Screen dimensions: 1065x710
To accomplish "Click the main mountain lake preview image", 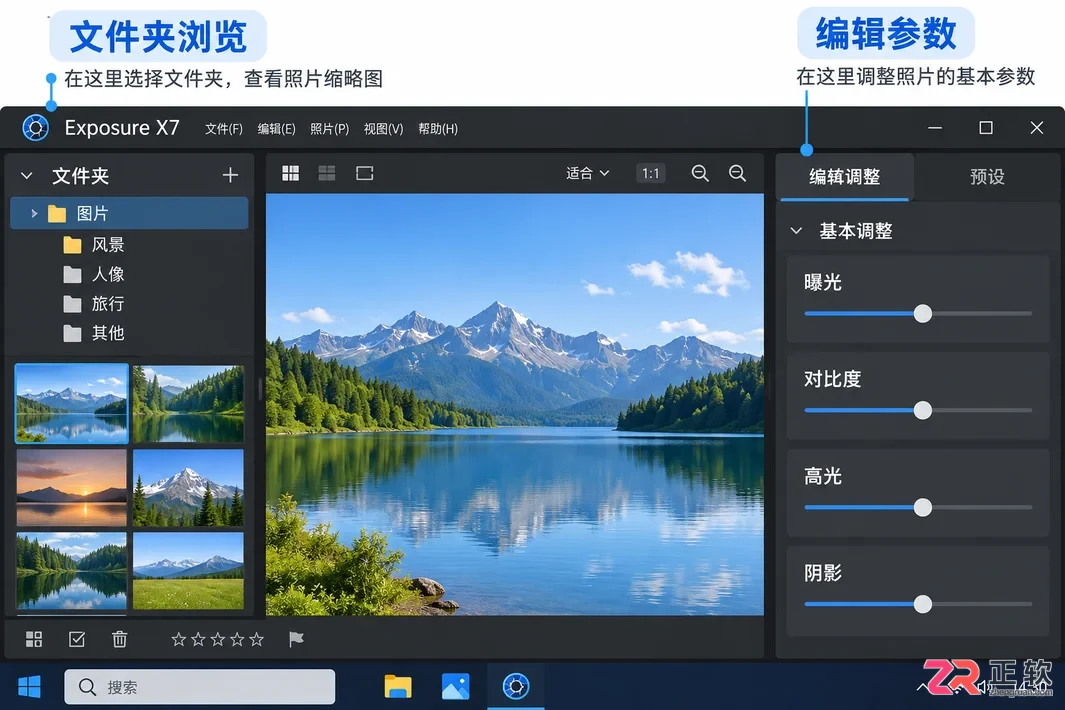I will coord(514,404).
